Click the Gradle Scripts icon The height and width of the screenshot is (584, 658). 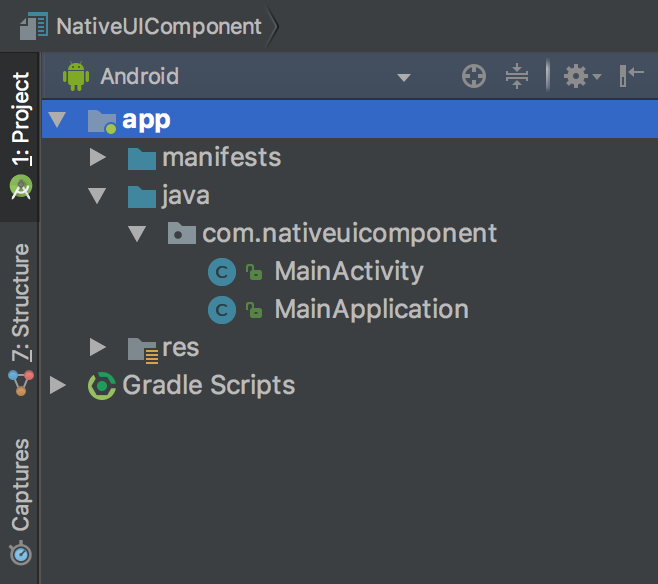coord(102,386)
